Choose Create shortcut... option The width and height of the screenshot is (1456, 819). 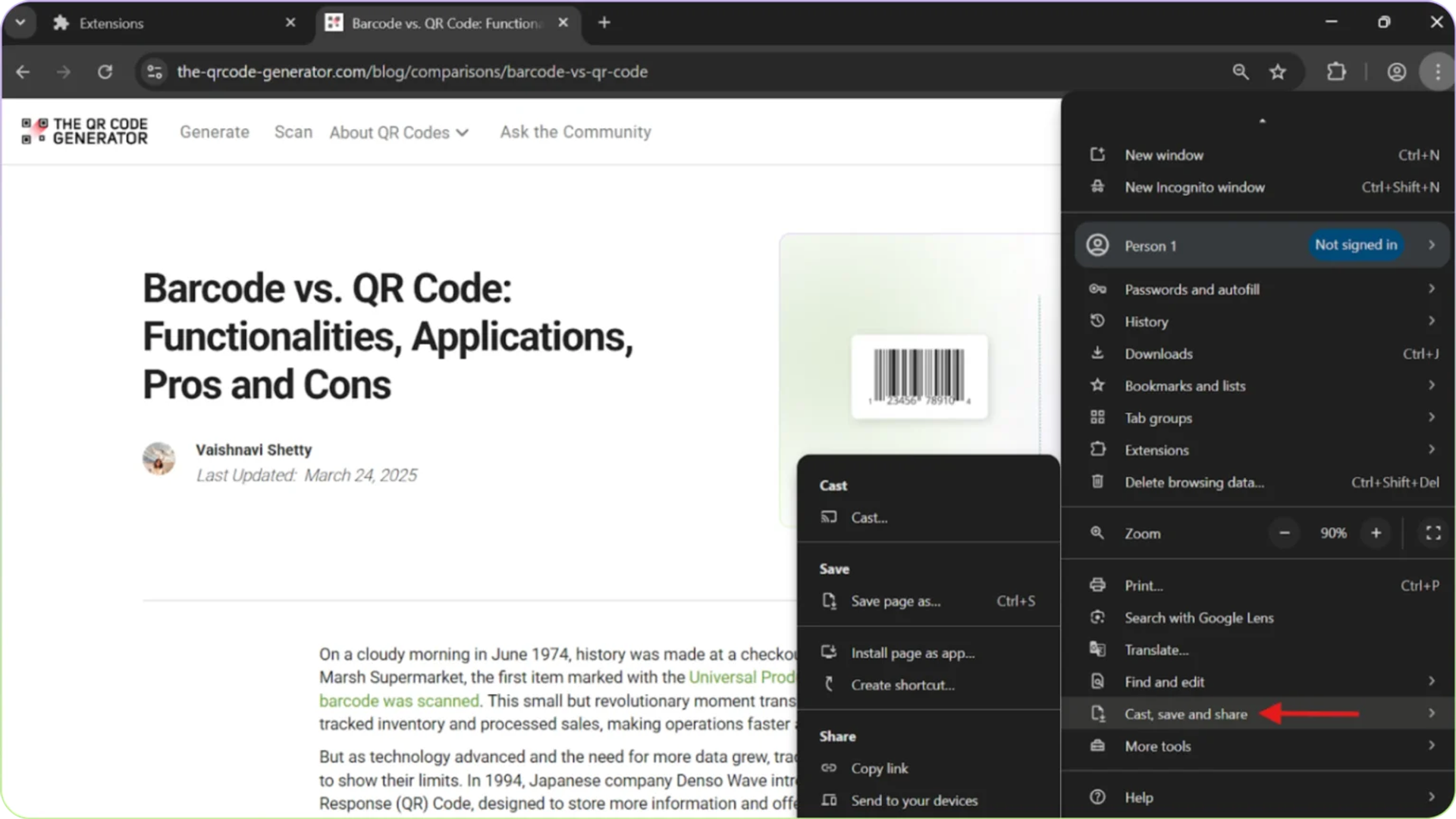928,685
